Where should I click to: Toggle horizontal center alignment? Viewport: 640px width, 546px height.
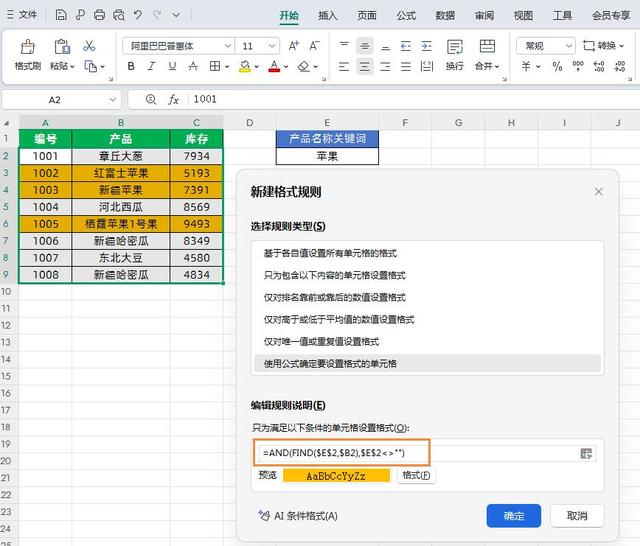tap(365, 66)
